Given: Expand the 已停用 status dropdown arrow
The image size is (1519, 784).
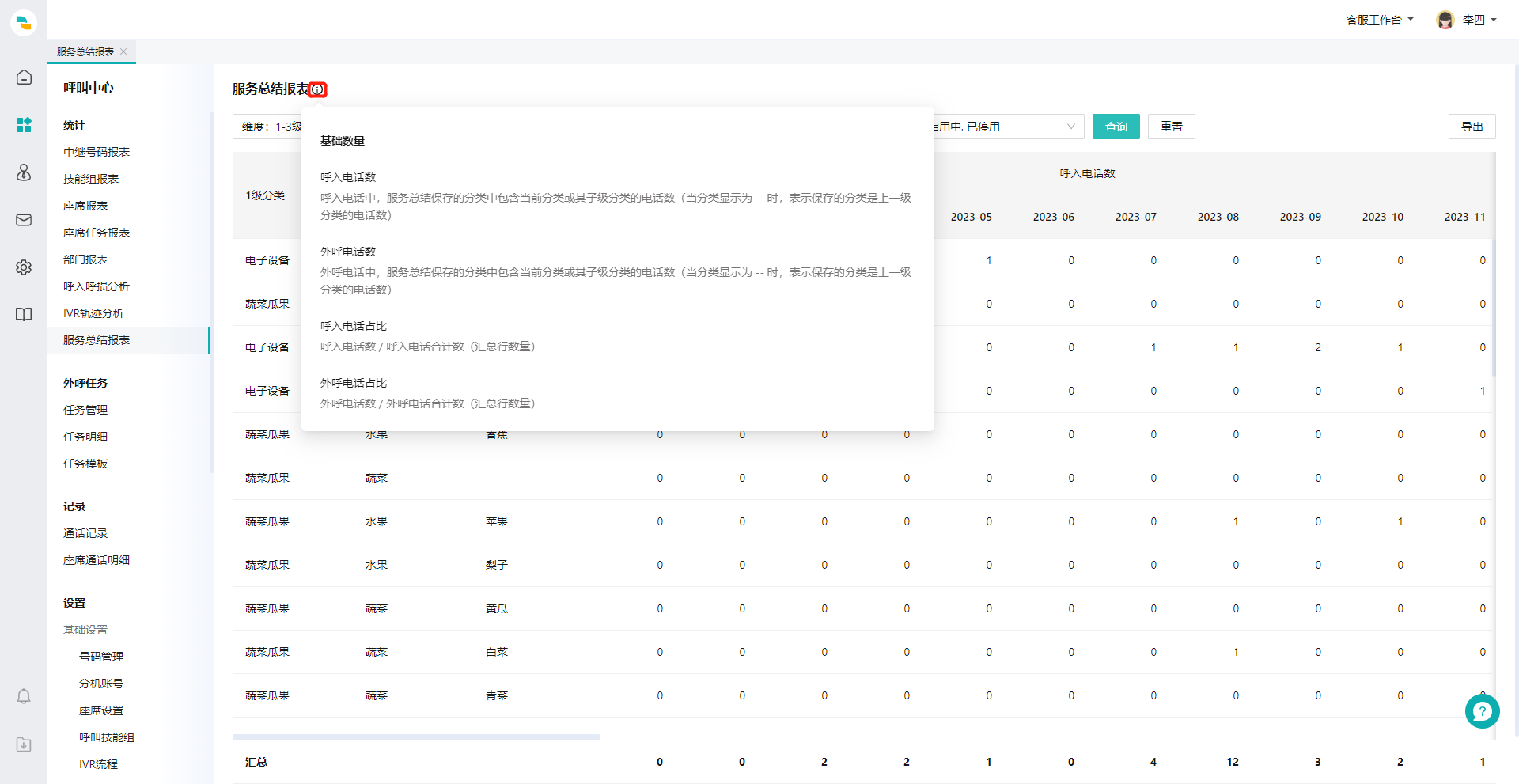Looking at the screenshot, I should pos(1070,127).
